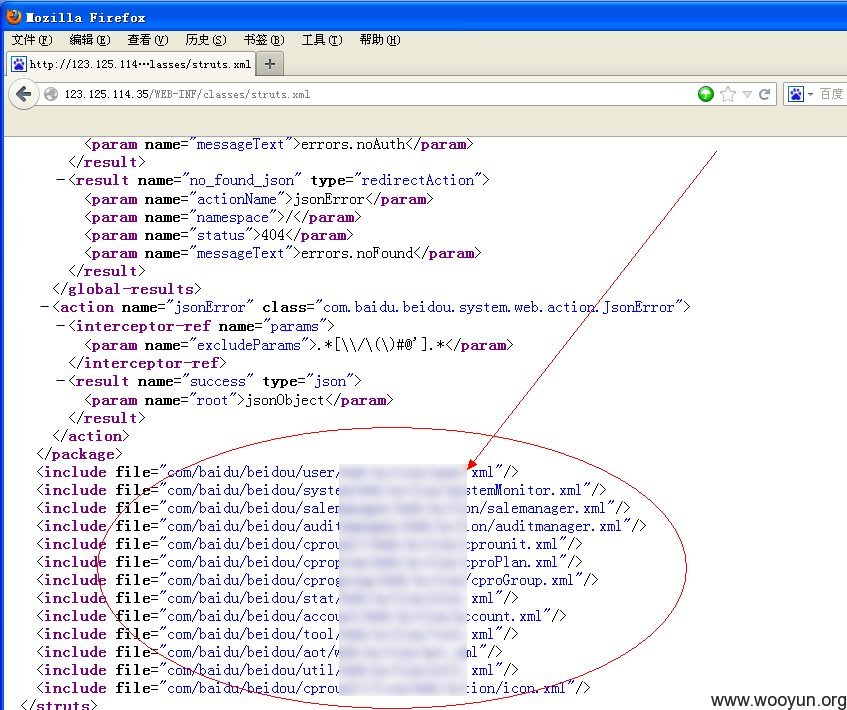847x710 pixels.
Task: Select the struts.xml browser tab
Action: [x=131, y=64]
